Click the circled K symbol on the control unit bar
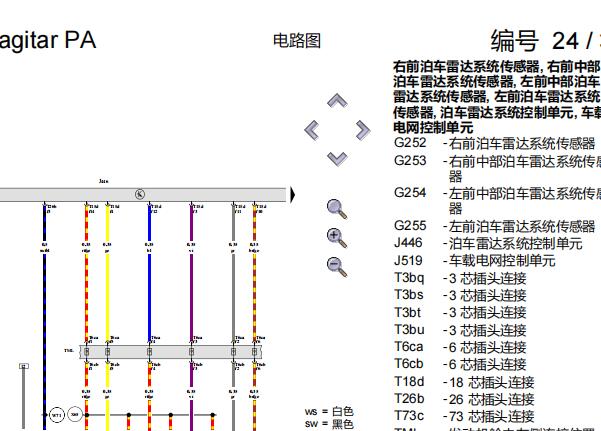 click(140, 194)
